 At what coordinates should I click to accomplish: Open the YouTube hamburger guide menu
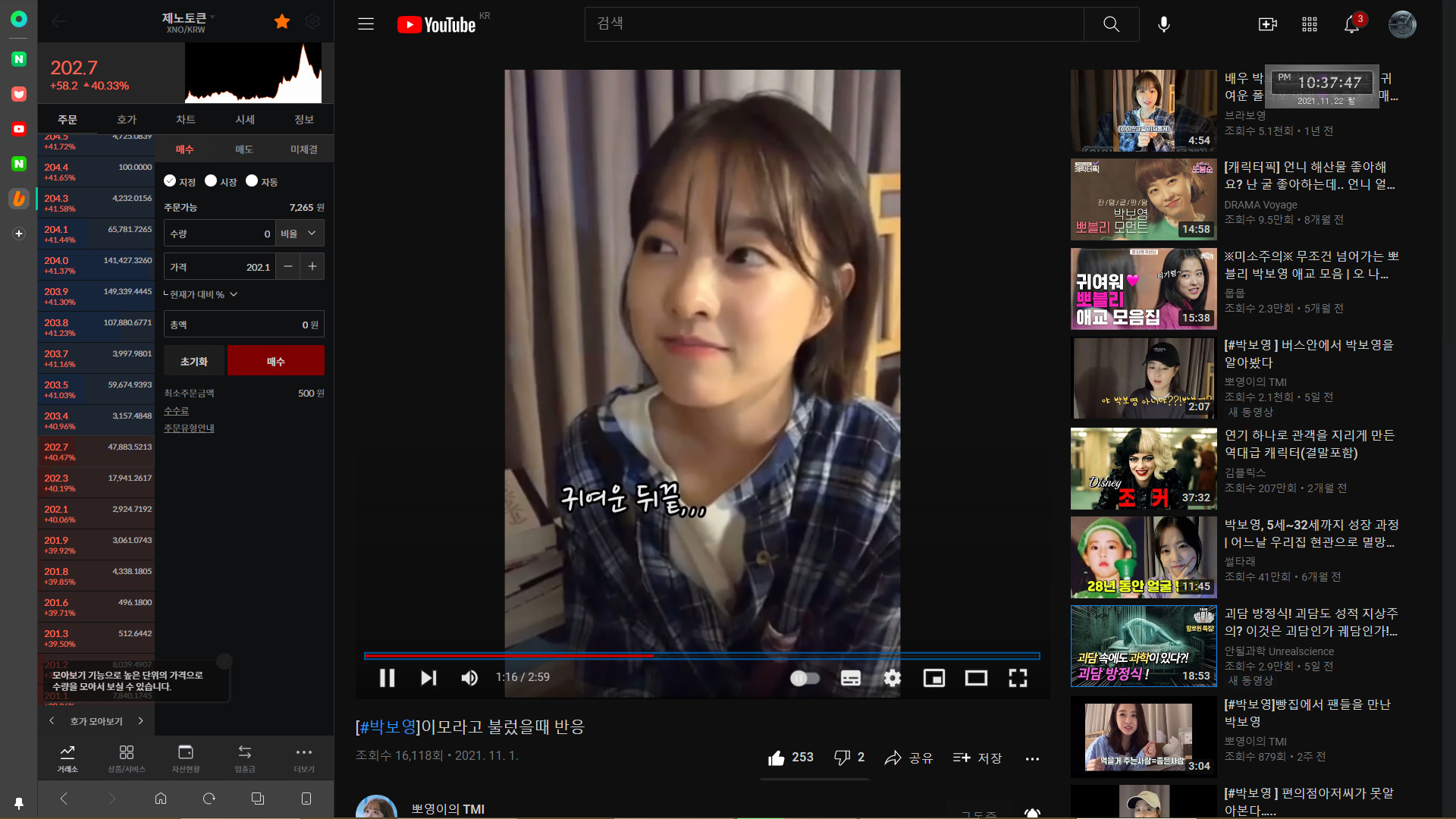pos(366,24)
